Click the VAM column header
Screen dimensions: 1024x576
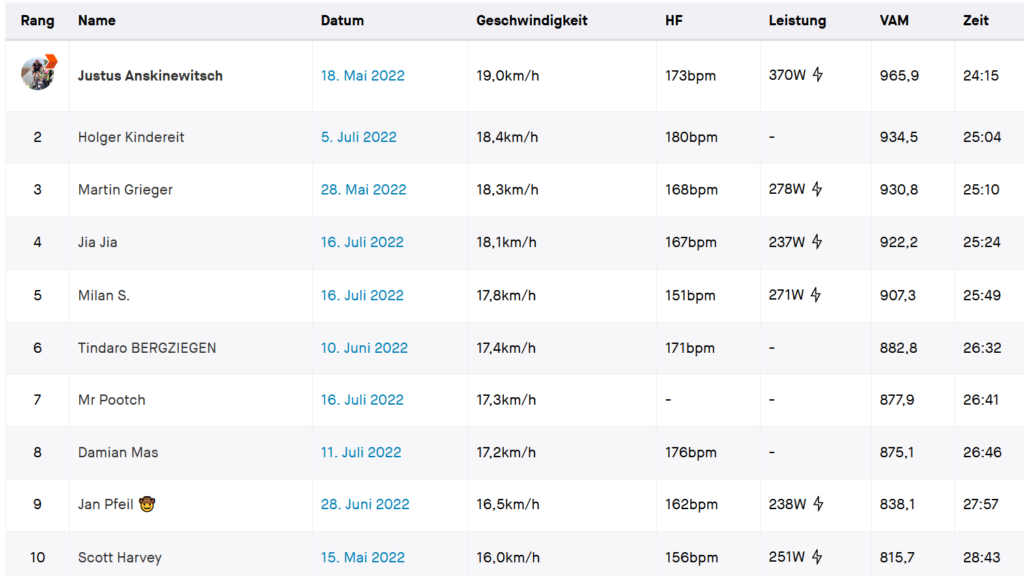point(894,20)
